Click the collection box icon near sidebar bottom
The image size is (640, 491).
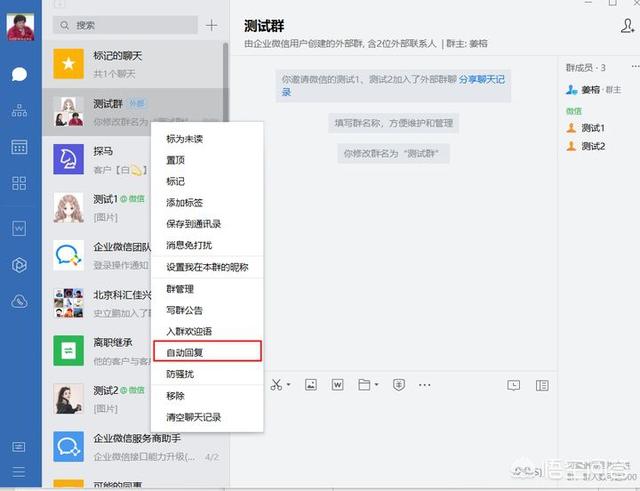(x=18, y=447)
